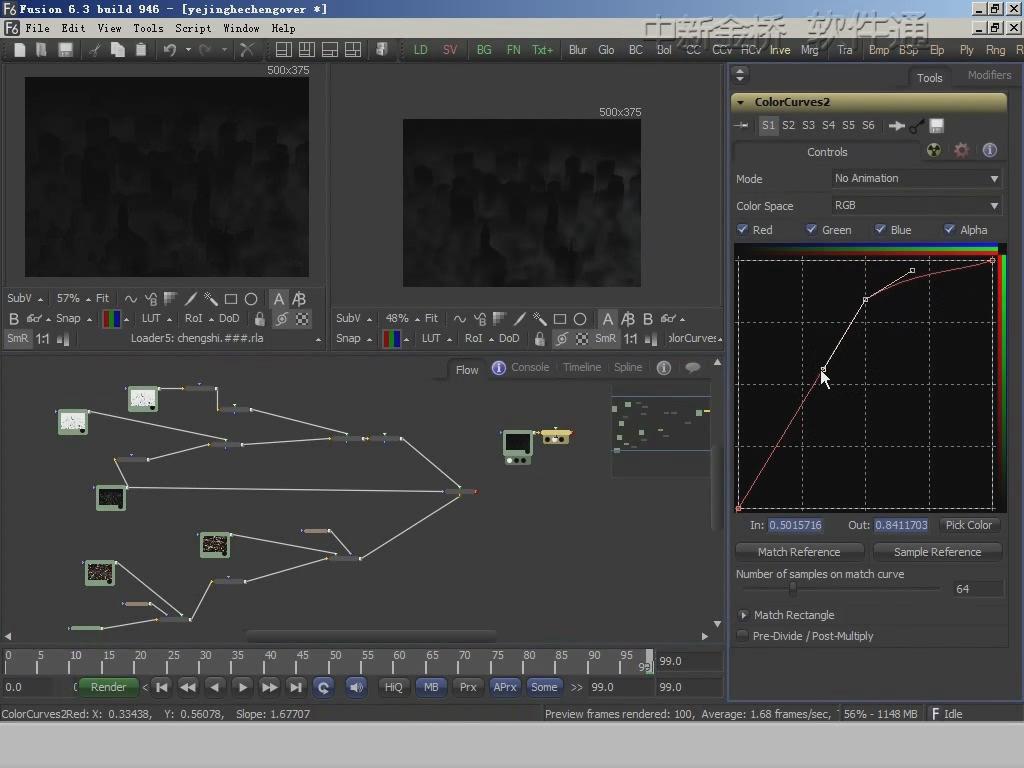Enable Pre-Divide / Post-Multiply checkbox
Screen dimensions: 1024x768
tap(743, 635)
